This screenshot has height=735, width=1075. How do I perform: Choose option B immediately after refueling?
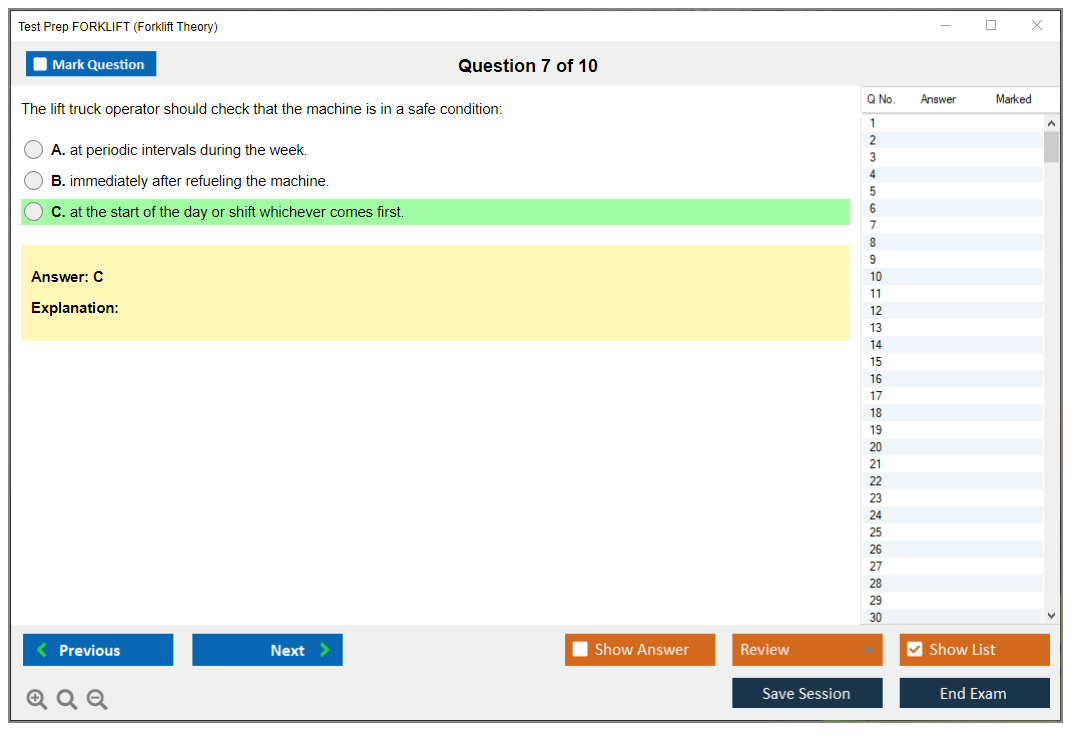point(34,181)
